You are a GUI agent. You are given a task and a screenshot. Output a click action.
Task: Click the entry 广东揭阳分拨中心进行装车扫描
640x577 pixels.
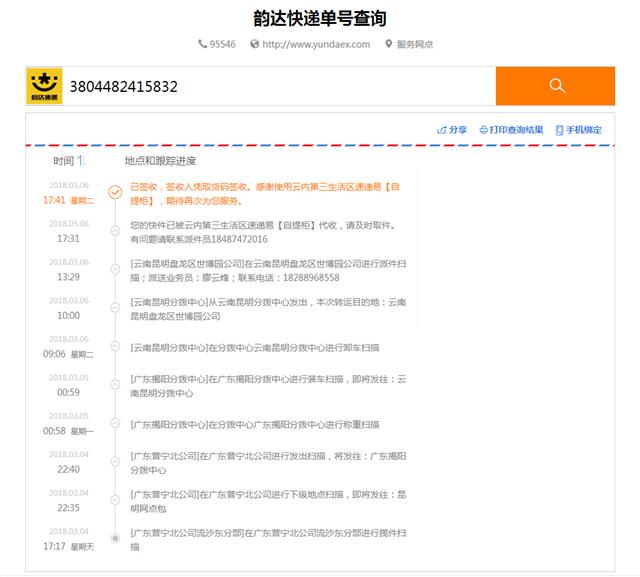268,386
